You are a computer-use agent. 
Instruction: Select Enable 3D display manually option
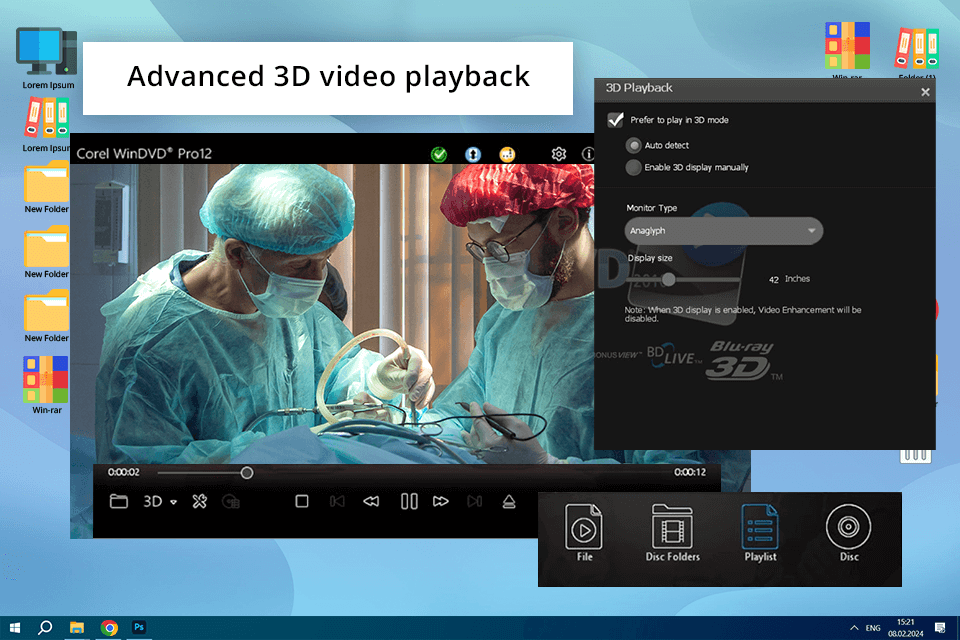634,167
